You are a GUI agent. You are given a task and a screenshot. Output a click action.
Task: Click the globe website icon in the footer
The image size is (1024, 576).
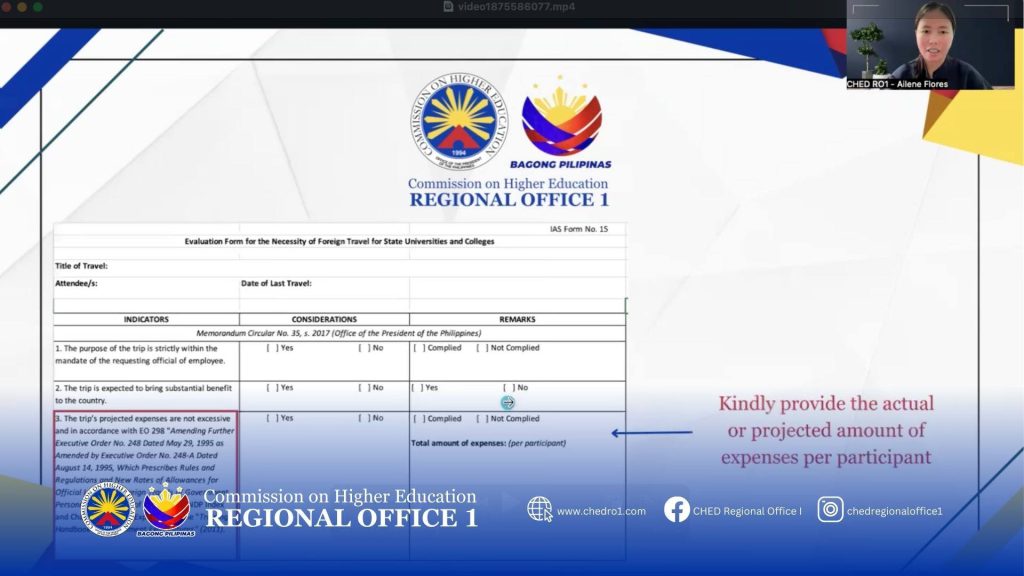coord(539,509)
